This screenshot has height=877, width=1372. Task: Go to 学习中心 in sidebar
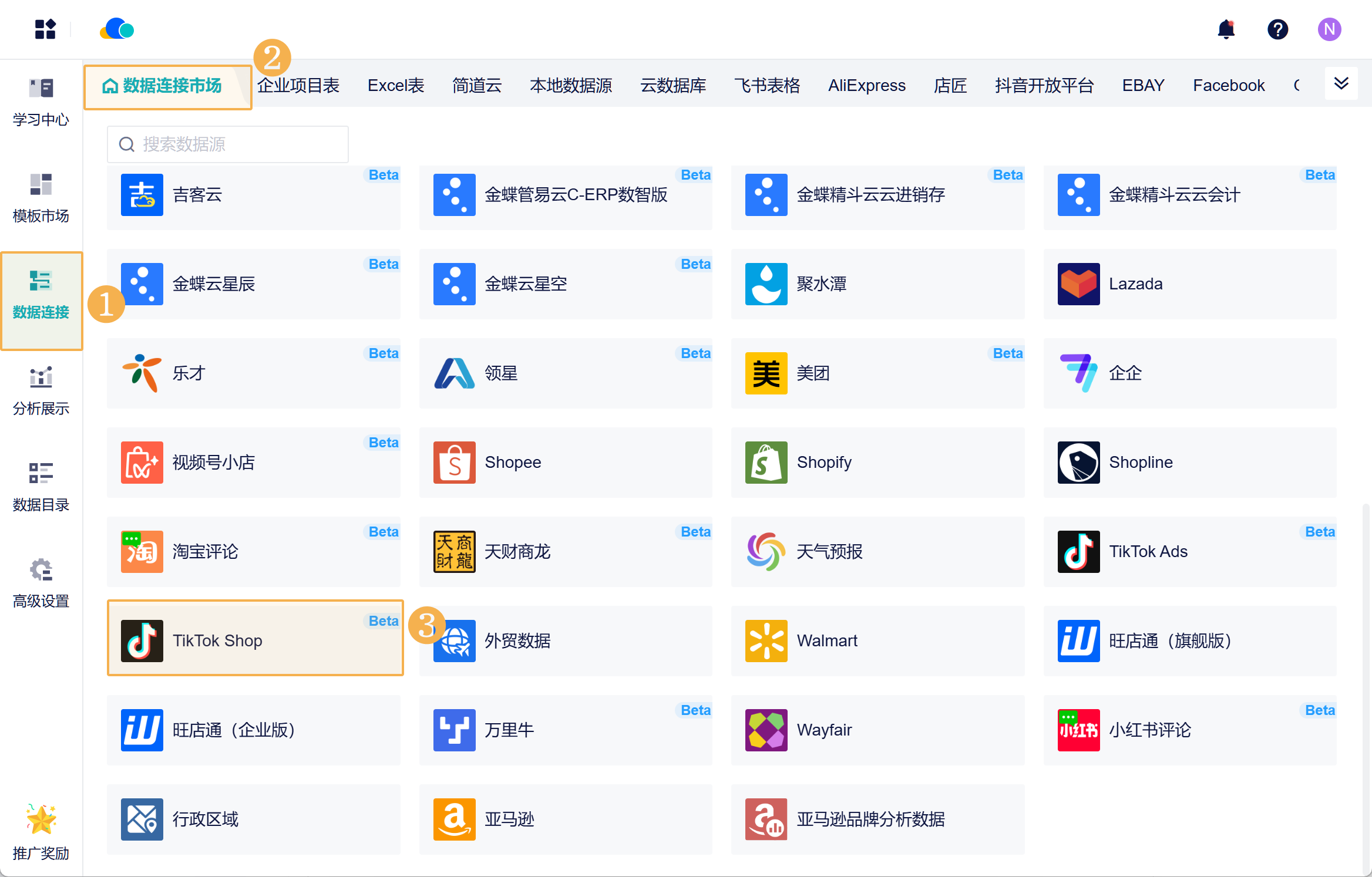click(x=41, y=102)
